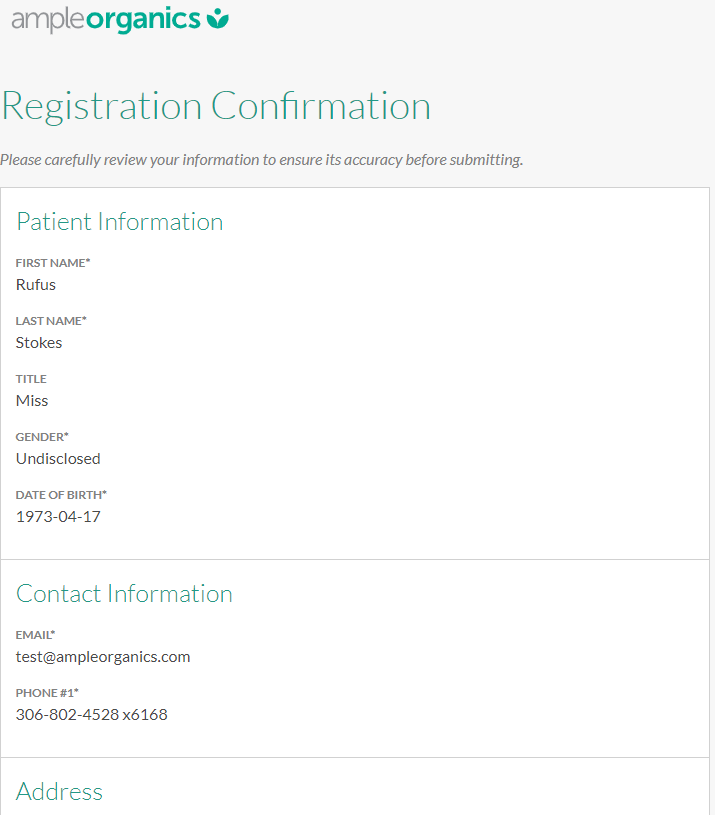This screenshot has width=715, height=815.
Task: Select the phone number 306-802-4528 x6168
Action: click(92, 715)
